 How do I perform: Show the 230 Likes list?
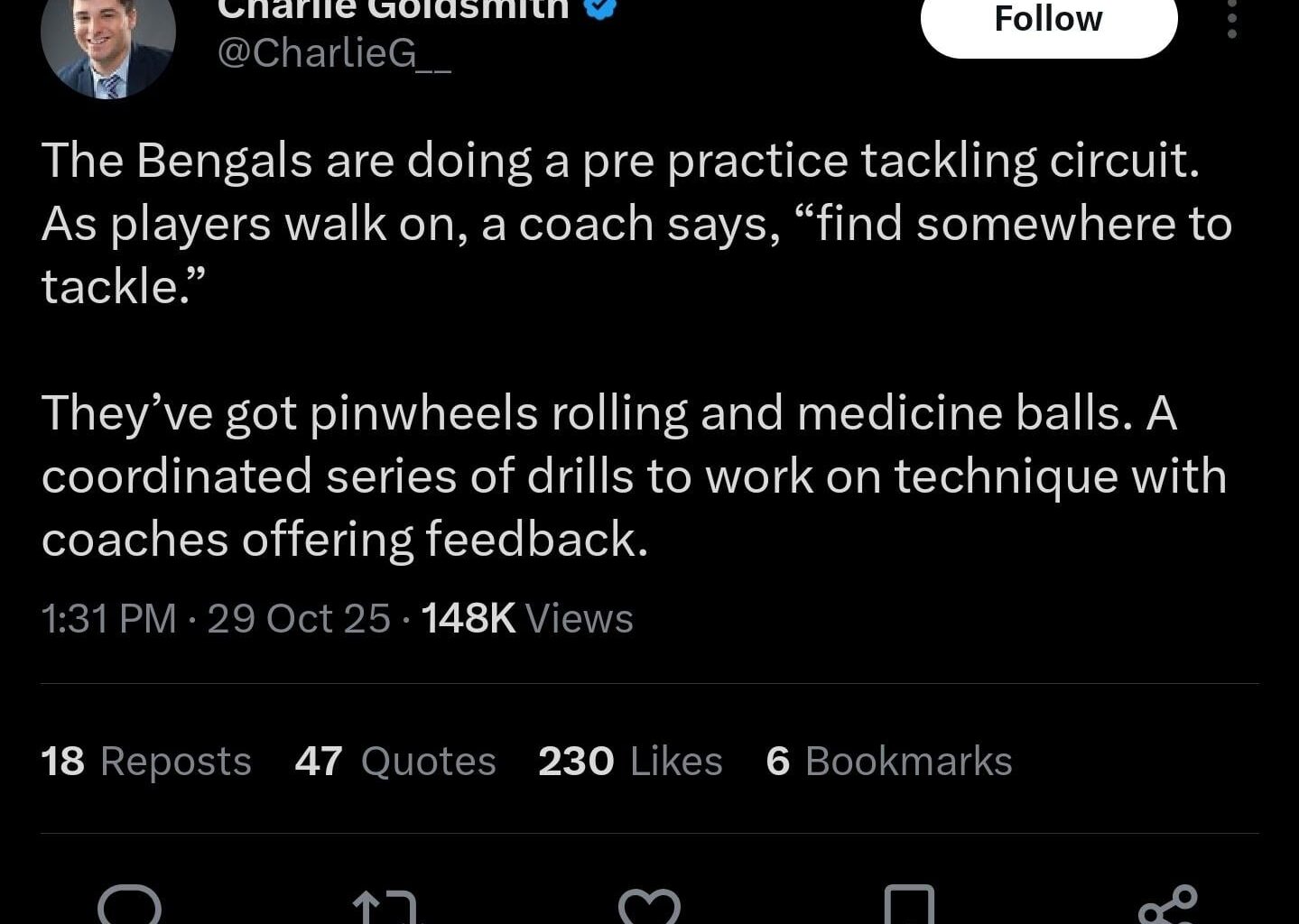pyautogui.click(x=630, y=761)
